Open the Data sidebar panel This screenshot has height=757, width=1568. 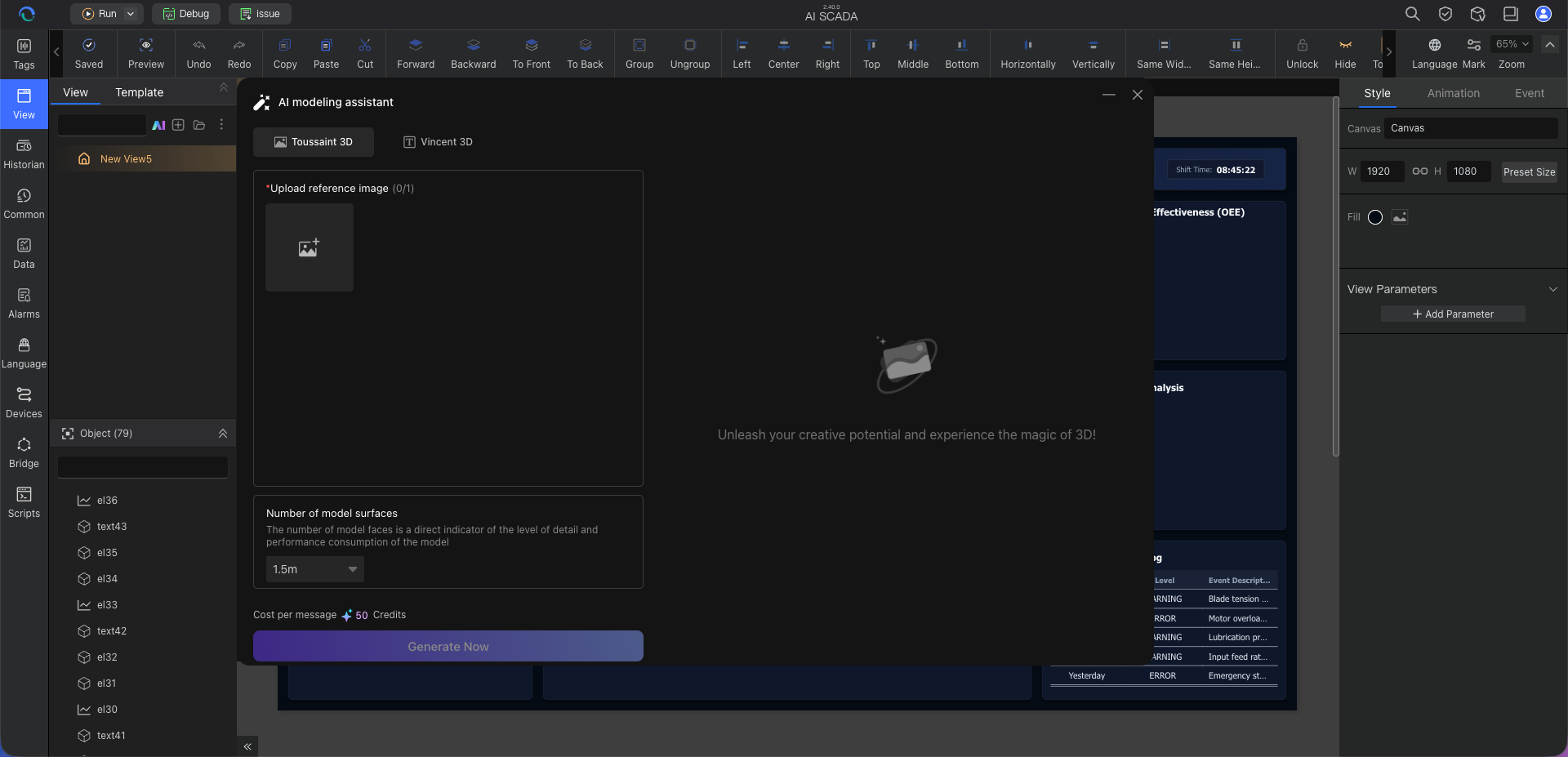coord(24,253)
